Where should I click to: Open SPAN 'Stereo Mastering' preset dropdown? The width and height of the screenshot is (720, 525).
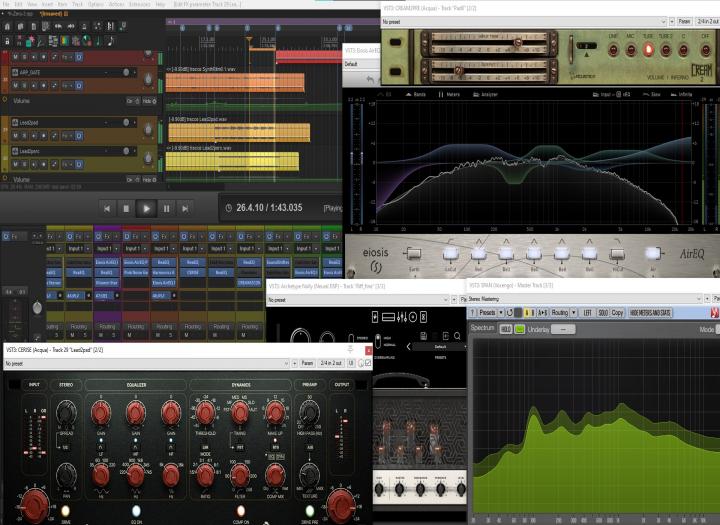pyautogui.click(x=585, y=299)
